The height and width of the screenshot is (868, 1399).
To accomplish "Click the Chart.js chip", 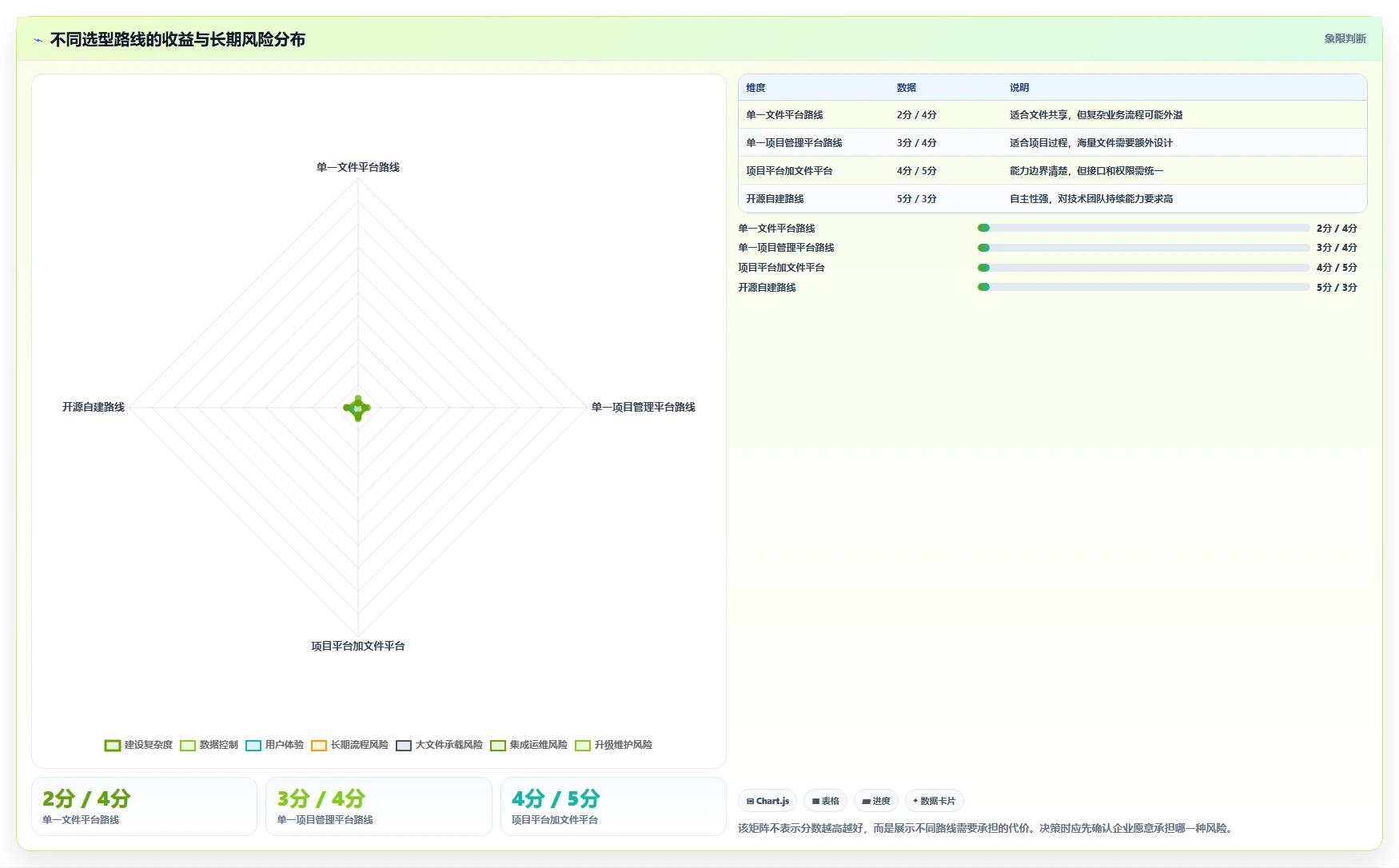I will coord(767,801).
